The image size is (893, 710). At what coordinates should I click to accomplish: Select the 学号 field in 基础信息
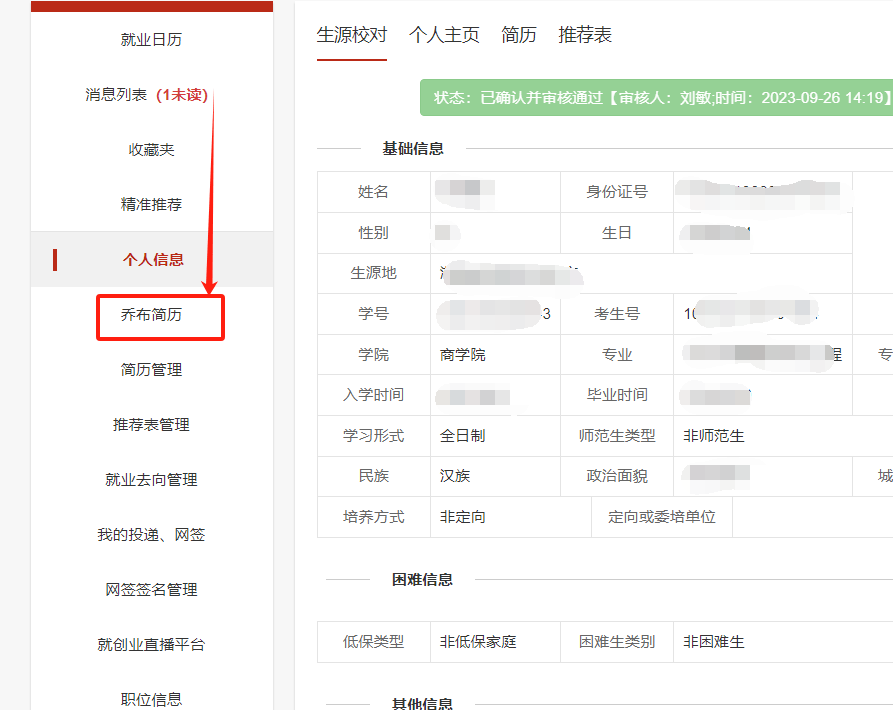point(373,314)
